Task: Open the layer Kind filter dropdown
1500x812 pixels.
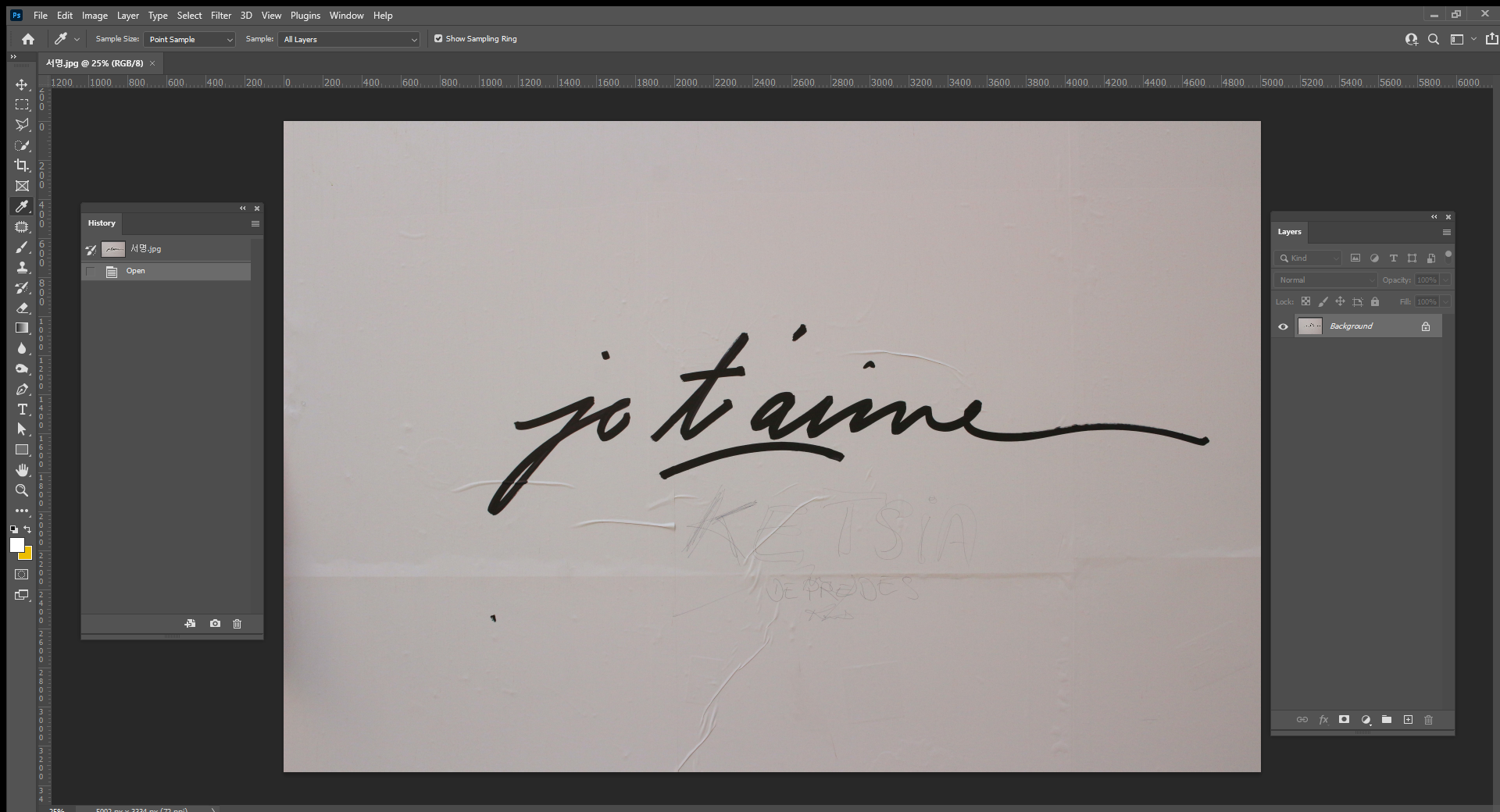Action: click(1308, 258)
